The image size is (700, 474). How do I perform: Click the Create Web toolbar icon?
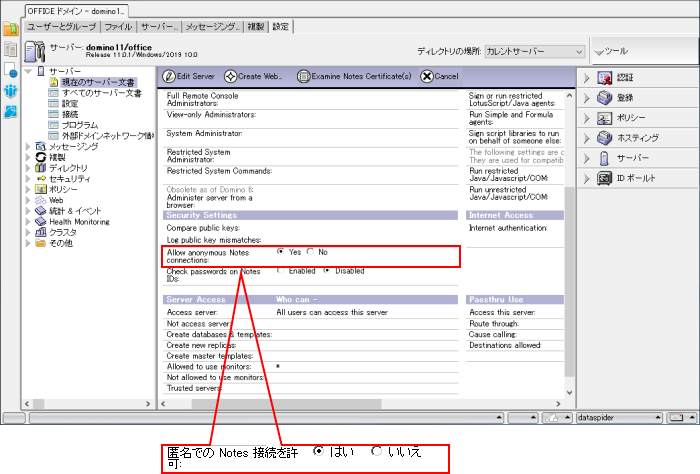(230, 76)
